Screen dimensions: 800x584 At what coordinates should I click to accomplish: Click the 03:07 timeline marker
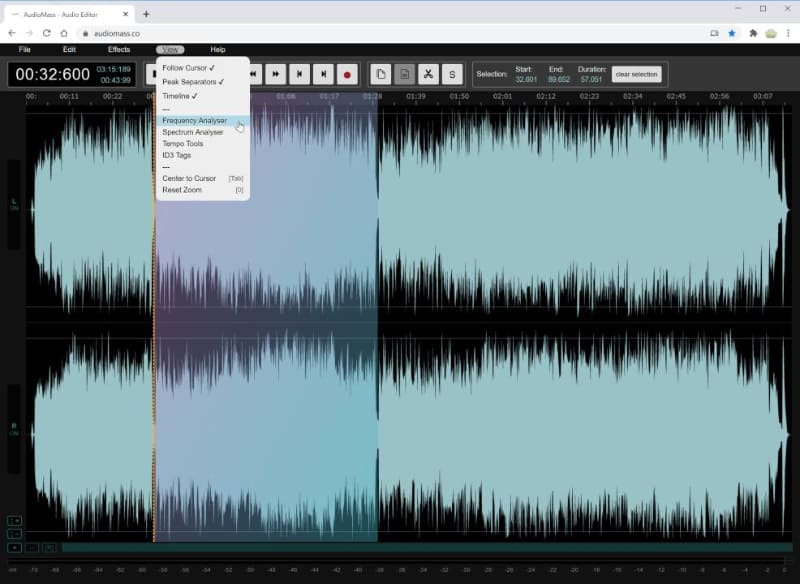coord(763,96)
